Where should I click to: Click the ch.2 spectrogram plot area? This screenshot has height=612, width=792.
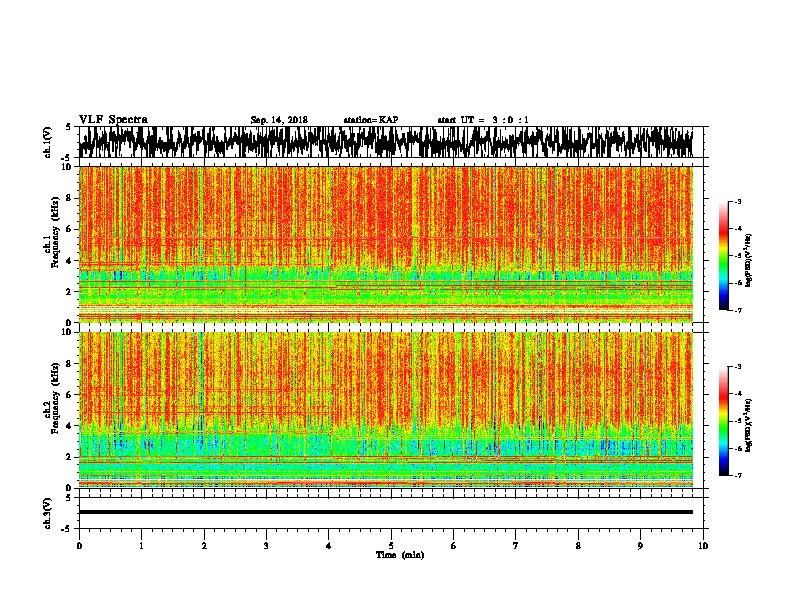[x=385, y=410]
